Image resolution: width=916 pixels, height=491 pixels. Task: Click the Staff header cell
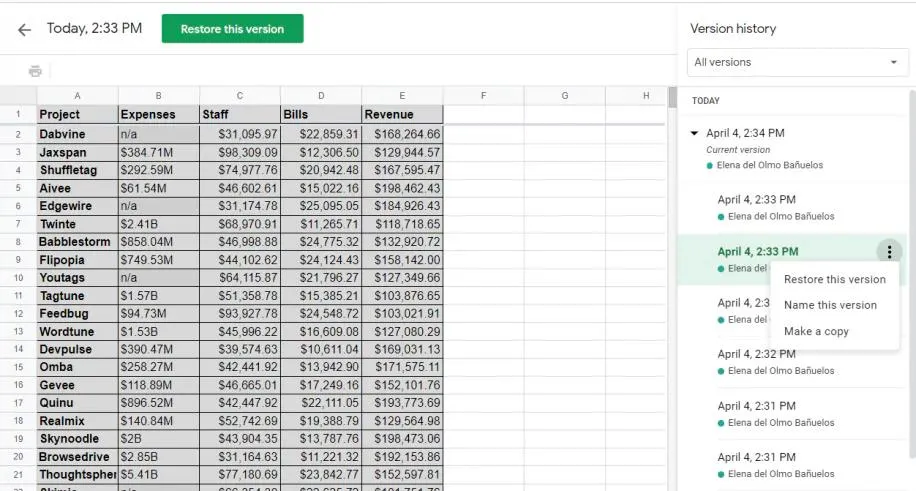240,115
